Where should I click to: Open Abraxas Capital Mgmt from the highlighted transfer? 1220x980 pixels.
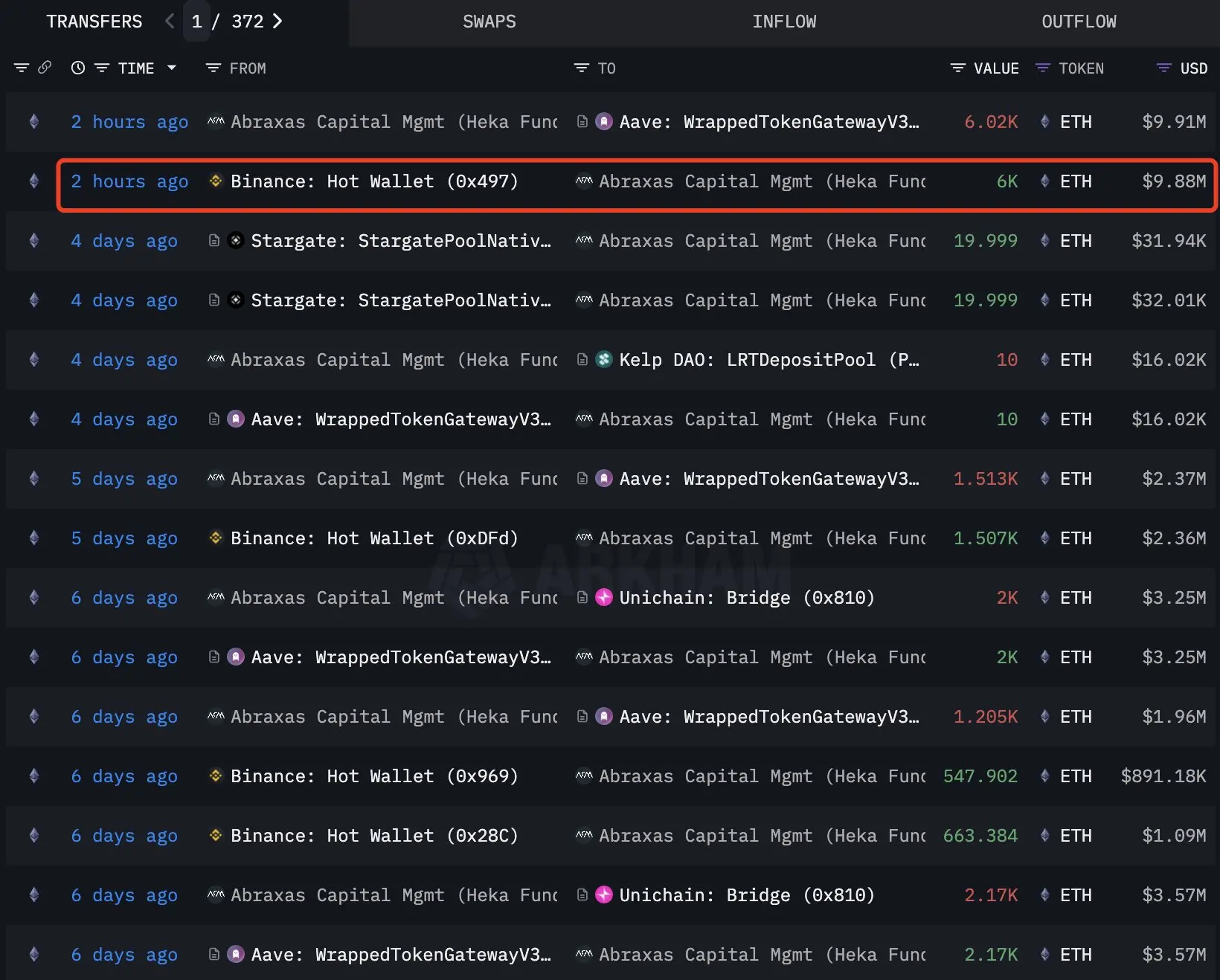coord(751,181)
